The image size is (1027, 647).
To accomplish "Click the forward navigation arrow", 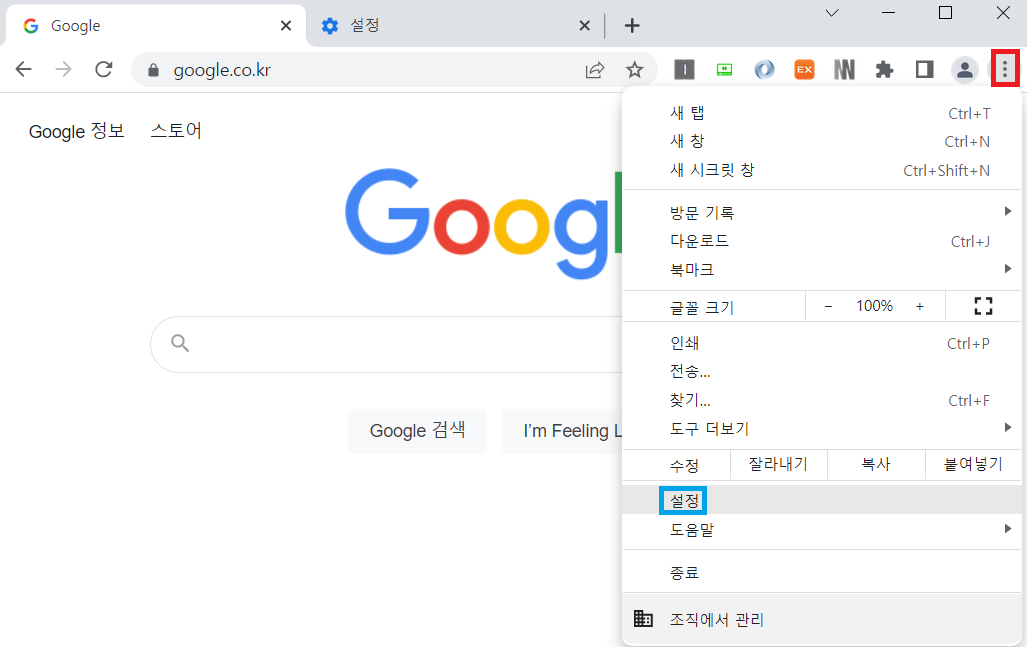I will (64, 69).
